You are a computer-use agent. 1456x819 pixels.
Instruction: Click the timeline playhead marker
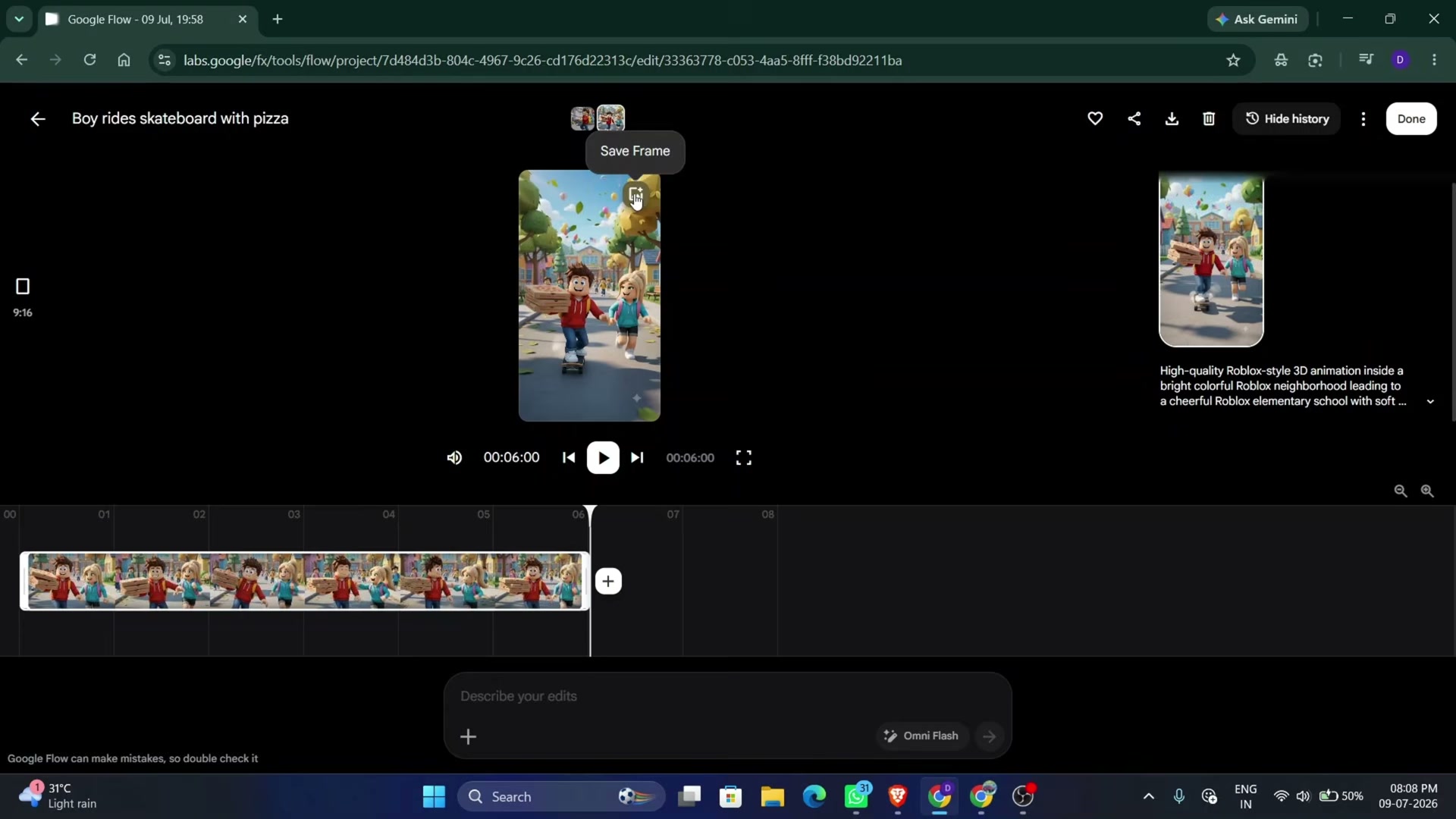[590, 515]
